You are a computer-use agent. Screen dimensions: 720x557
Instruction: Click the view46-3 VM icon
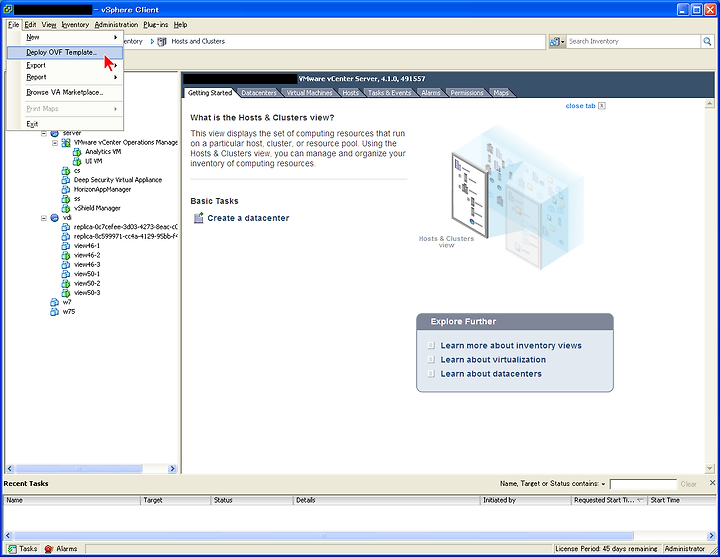click(x=66, y=264)
